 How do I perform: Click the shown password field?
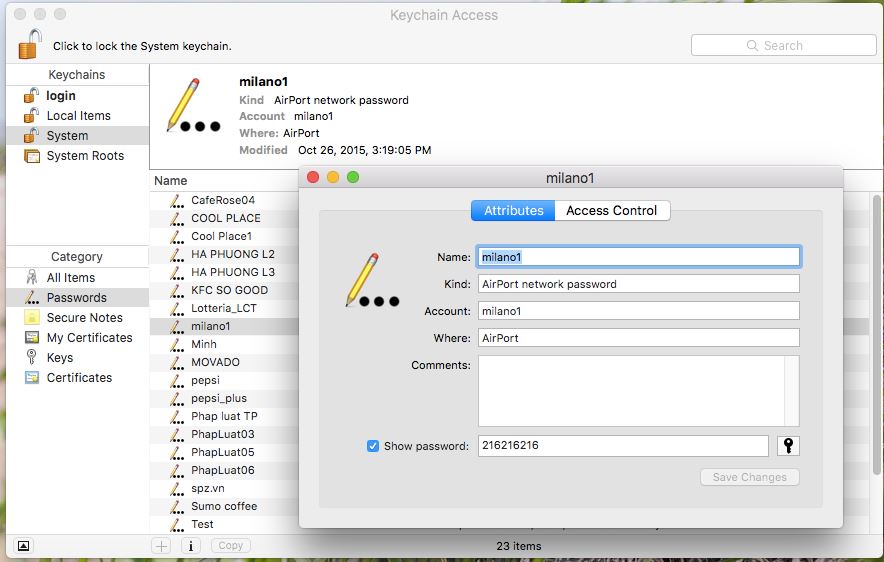point(623,446)
